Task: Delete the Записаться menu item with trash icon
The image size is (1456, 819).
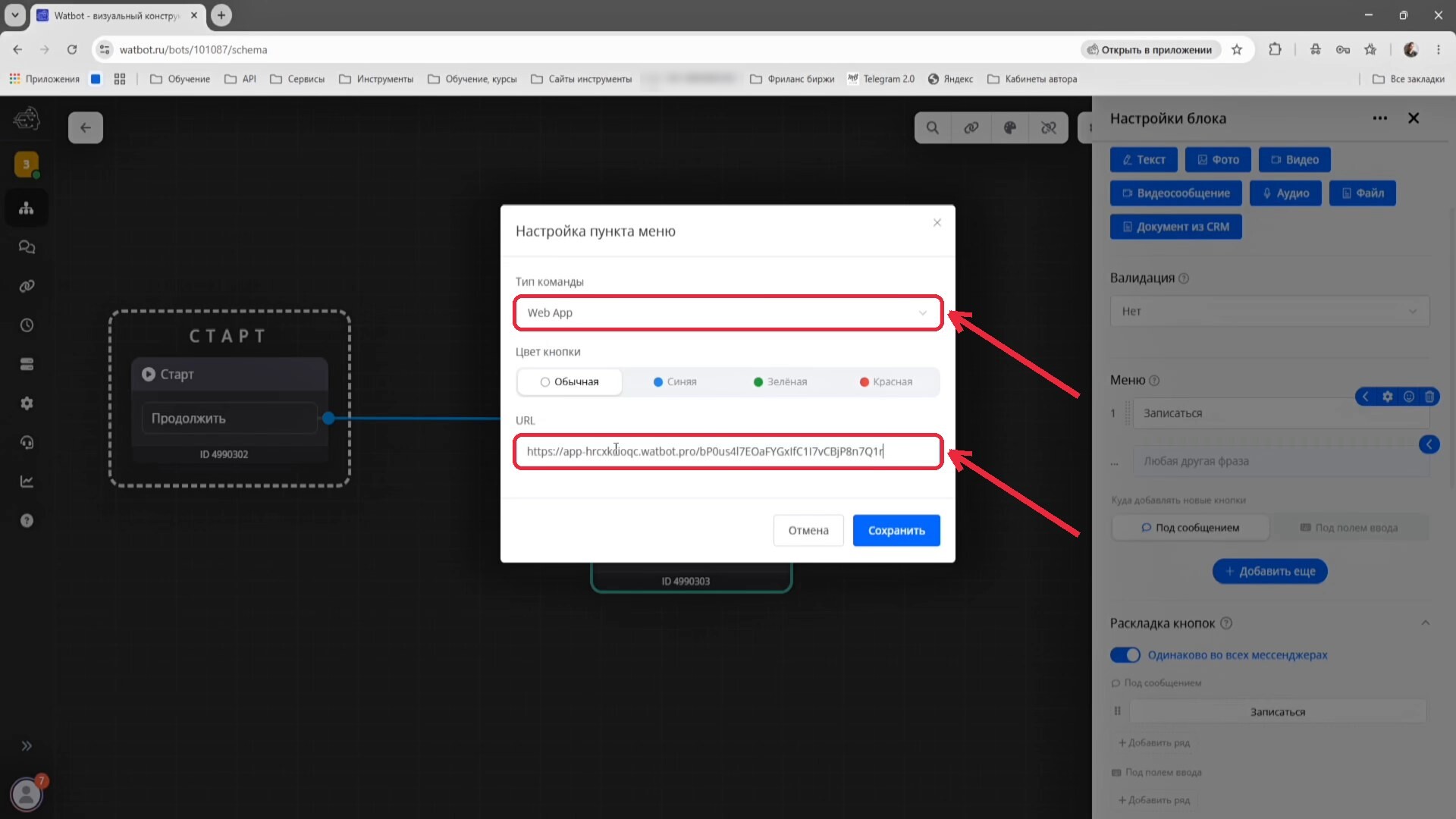Action: [1429, 397]
